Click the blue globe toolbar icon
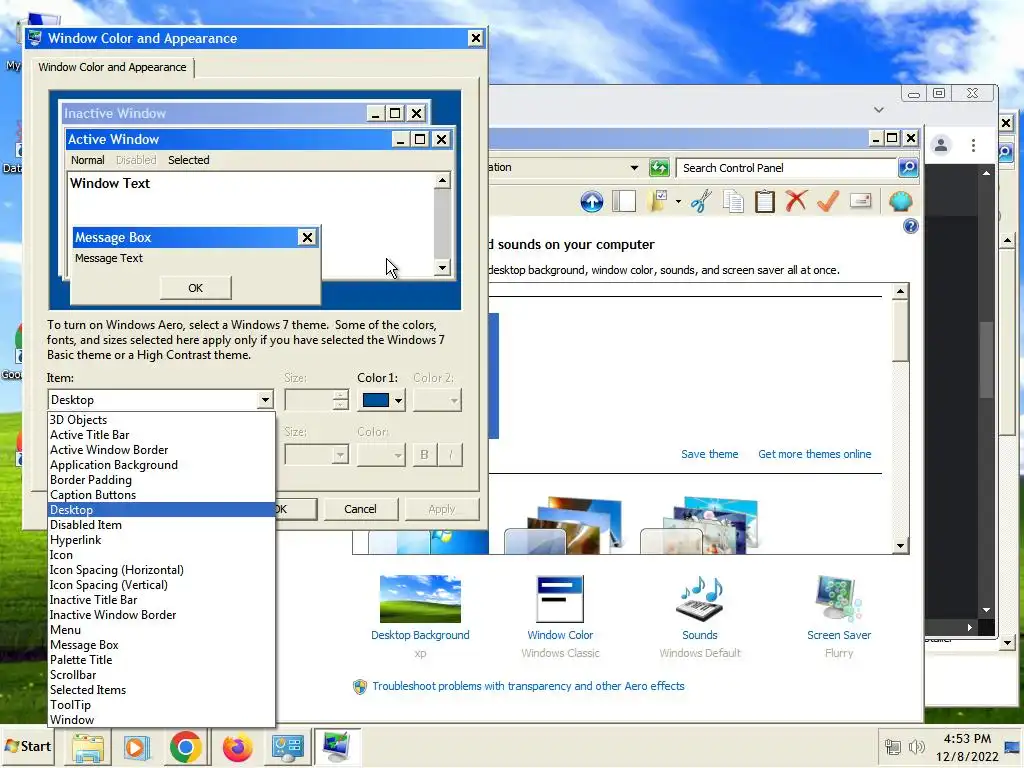Image resolution: width=1024 pixels, height=768 pixels. (x=901, y=201)
